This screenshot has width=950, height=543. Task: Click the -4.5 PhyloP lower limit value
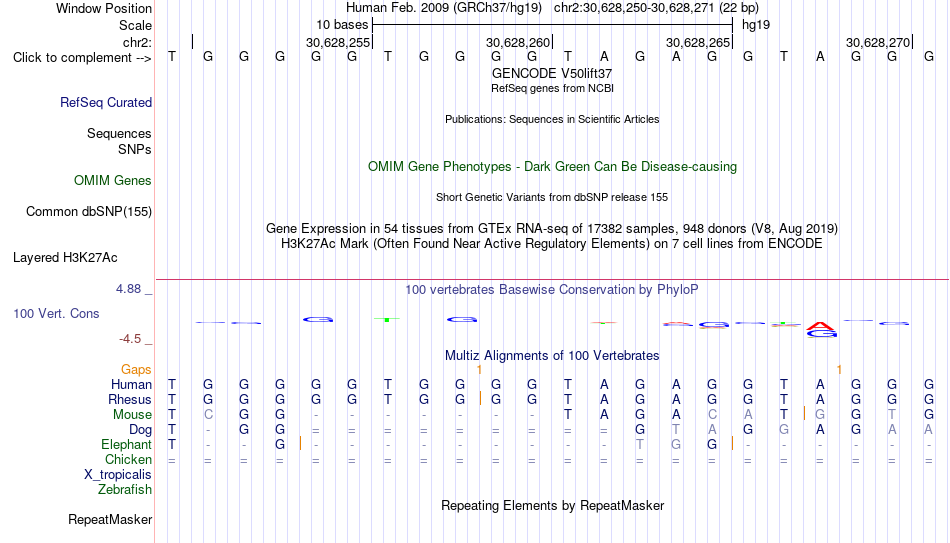pyautogui.click(x=130, y=339)
